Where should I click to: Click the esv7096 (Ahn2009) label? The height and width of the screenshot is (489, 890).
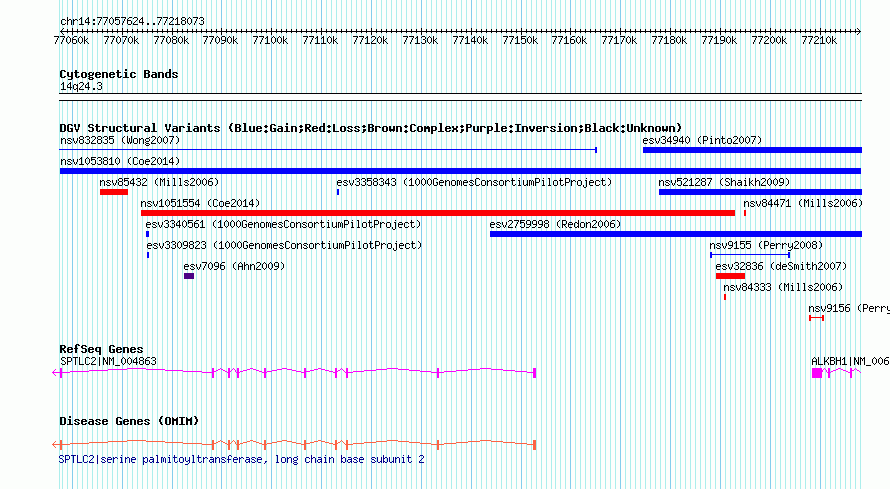point(234,266)
